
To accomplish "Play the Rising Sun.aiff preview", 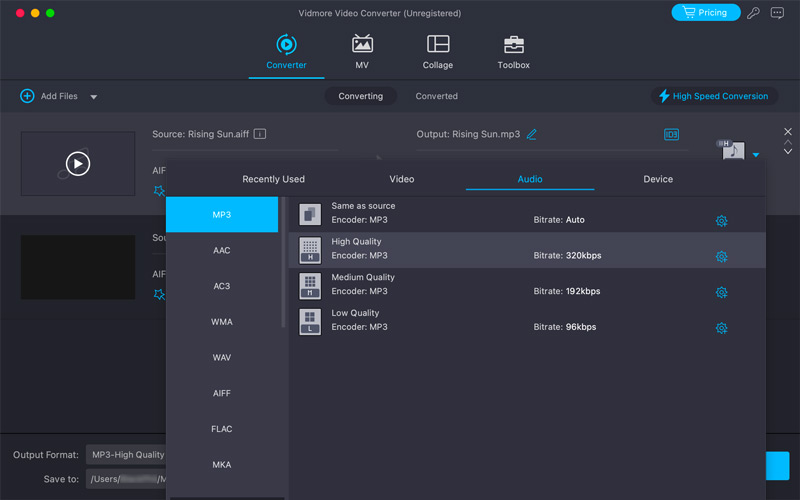I will pos(78,164).
